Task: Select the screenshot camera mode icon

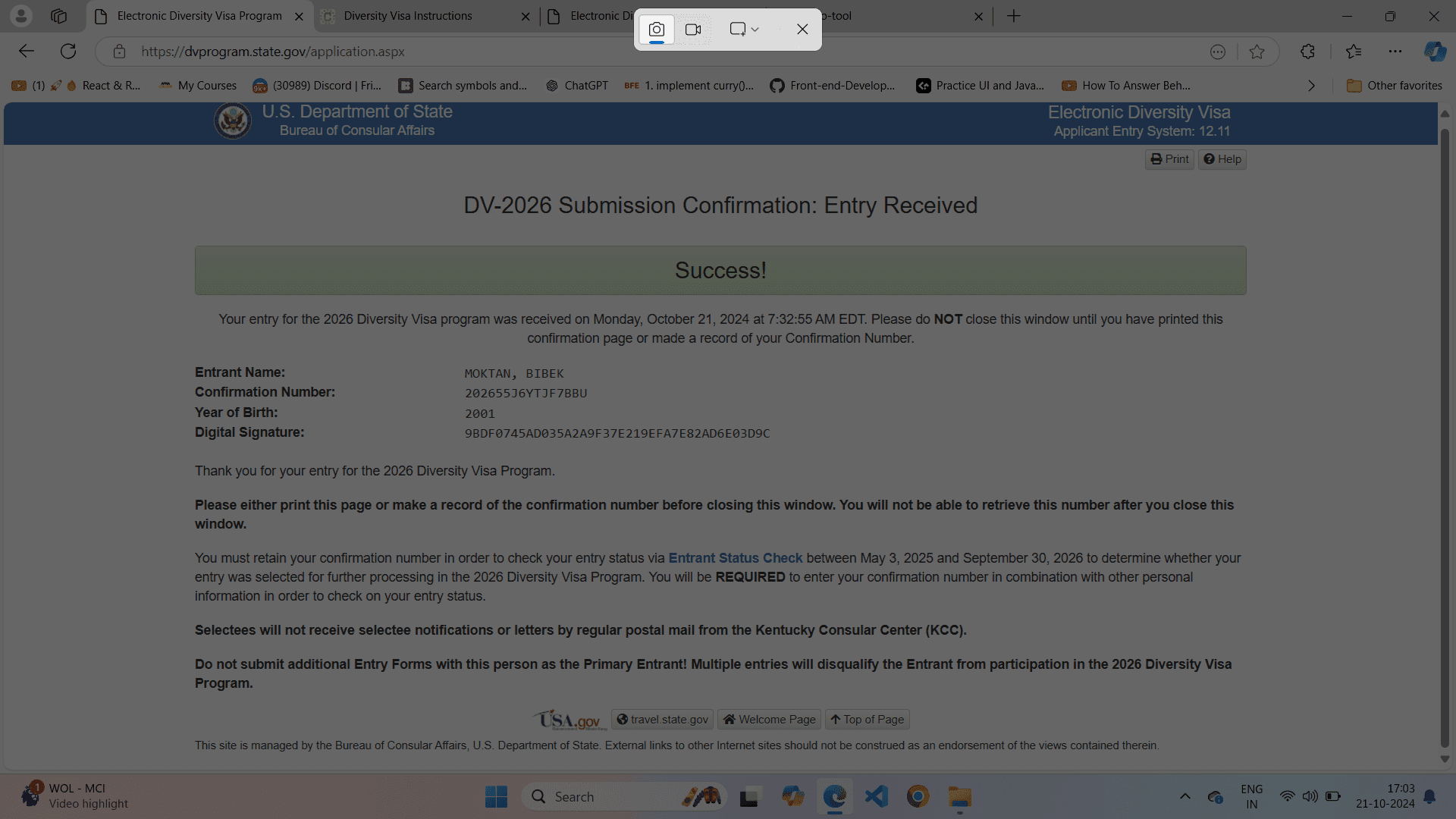Action: coord(657,30)
